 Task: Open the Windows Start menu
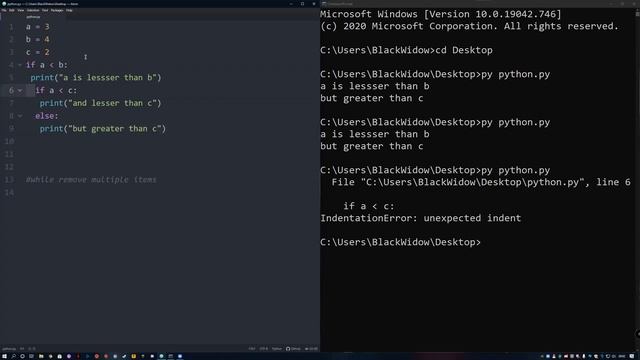4,356
